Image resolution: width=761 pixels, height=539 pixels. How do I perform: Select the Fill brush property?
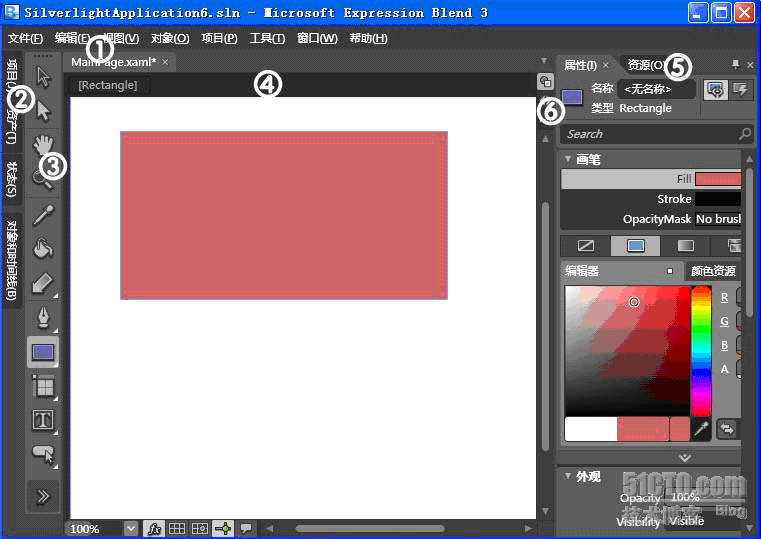click(x=651, y=179)
